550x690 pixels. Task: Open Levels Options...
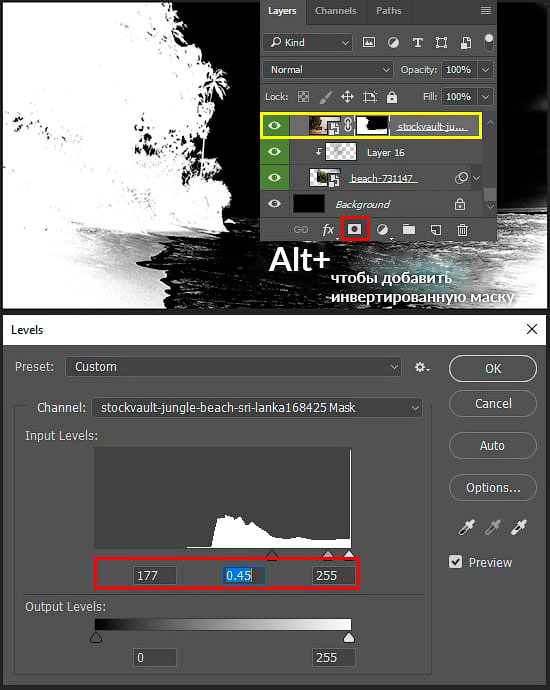(493, 488)
